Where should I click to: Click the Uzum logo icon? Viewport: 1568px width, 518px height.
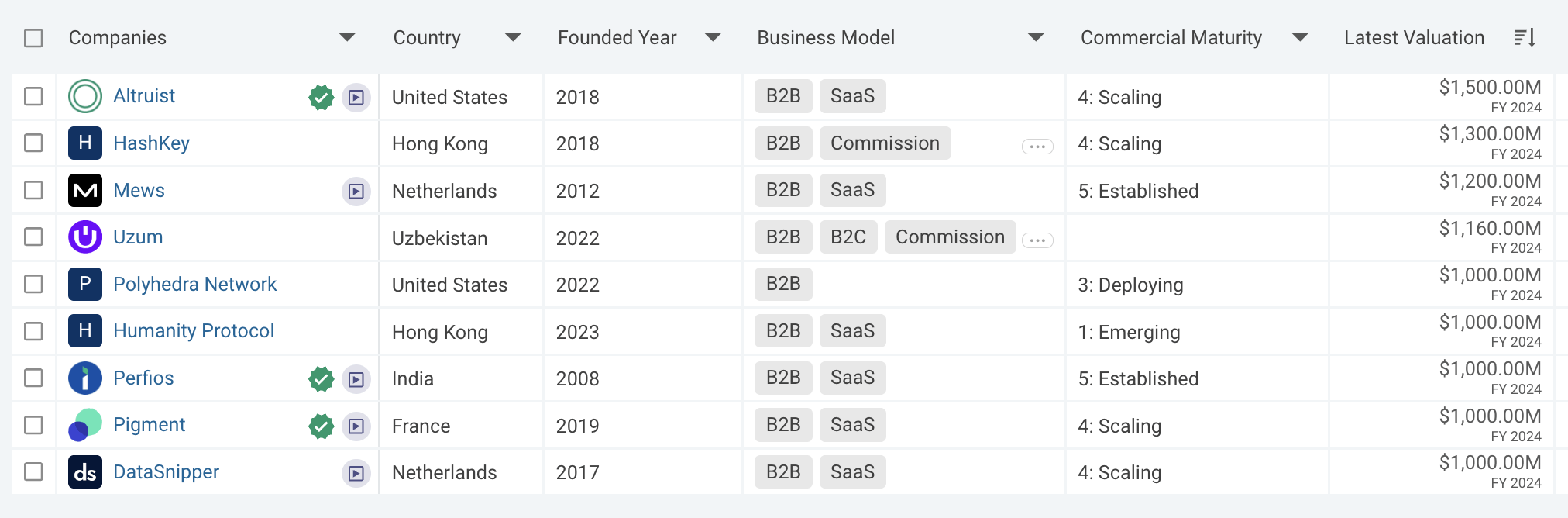click(84, 237)
